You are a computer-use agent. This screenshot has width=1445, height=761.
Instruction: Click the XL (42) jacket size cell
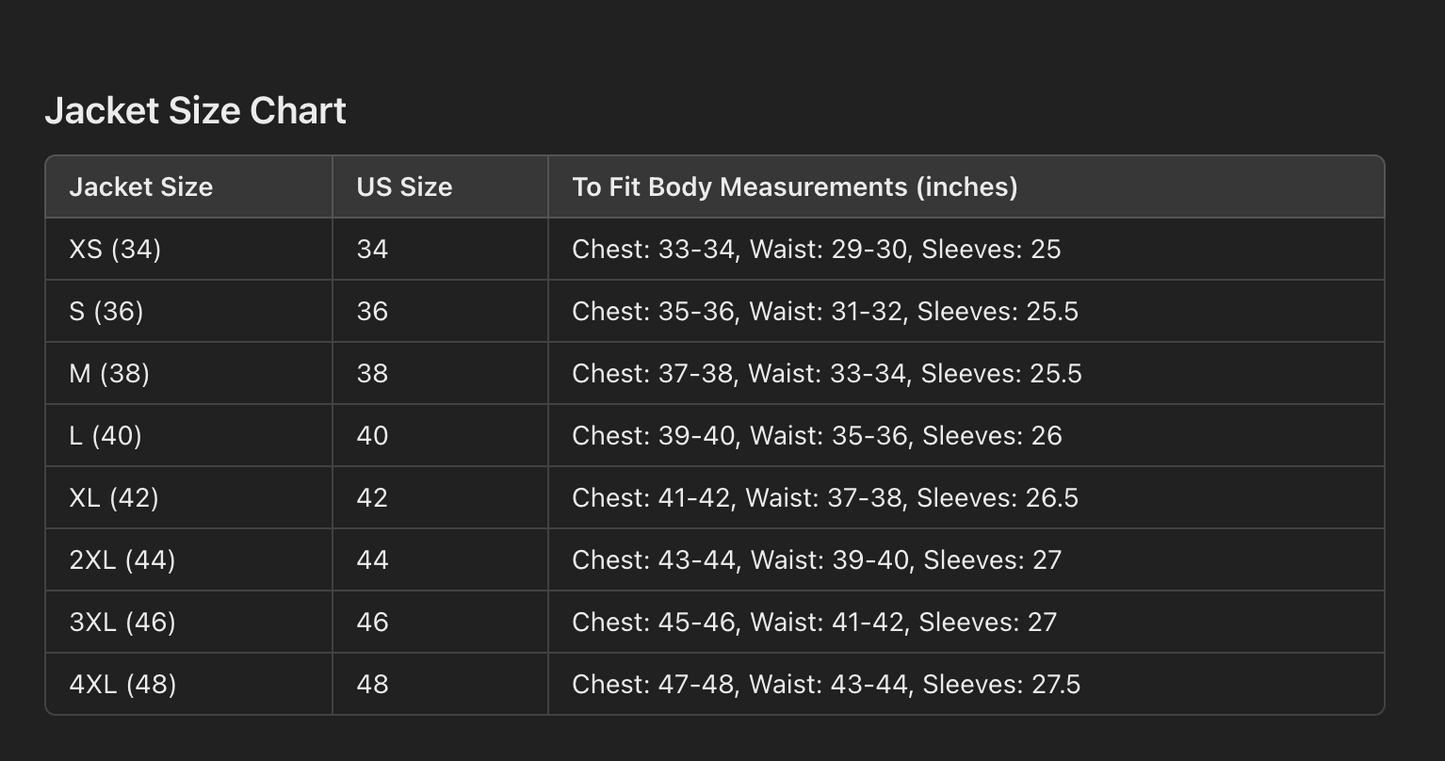pyautogui.click(x=114, y=497)
